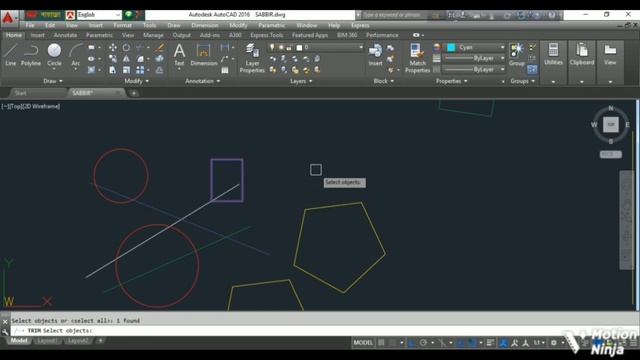Click the Copy tool in Modify panel

point(113,59)
